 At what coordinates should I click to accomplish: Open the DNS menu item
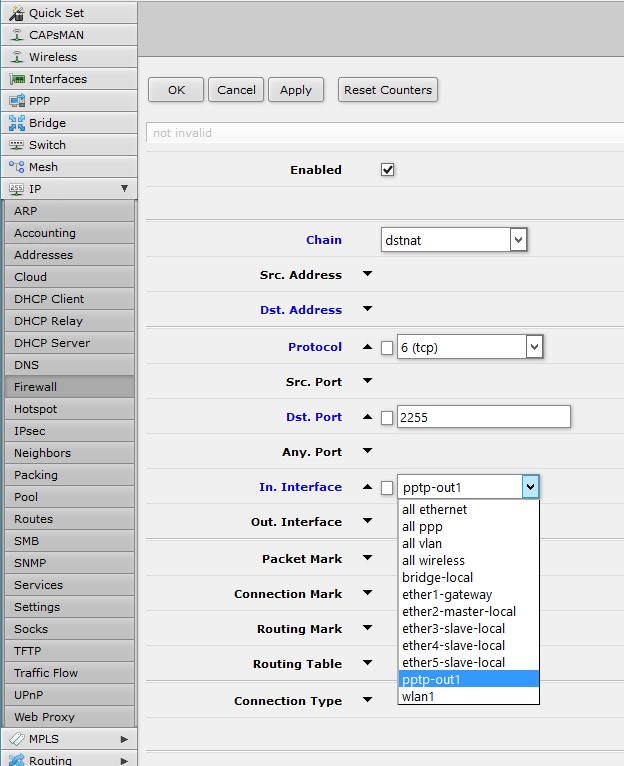coord(69,365)
